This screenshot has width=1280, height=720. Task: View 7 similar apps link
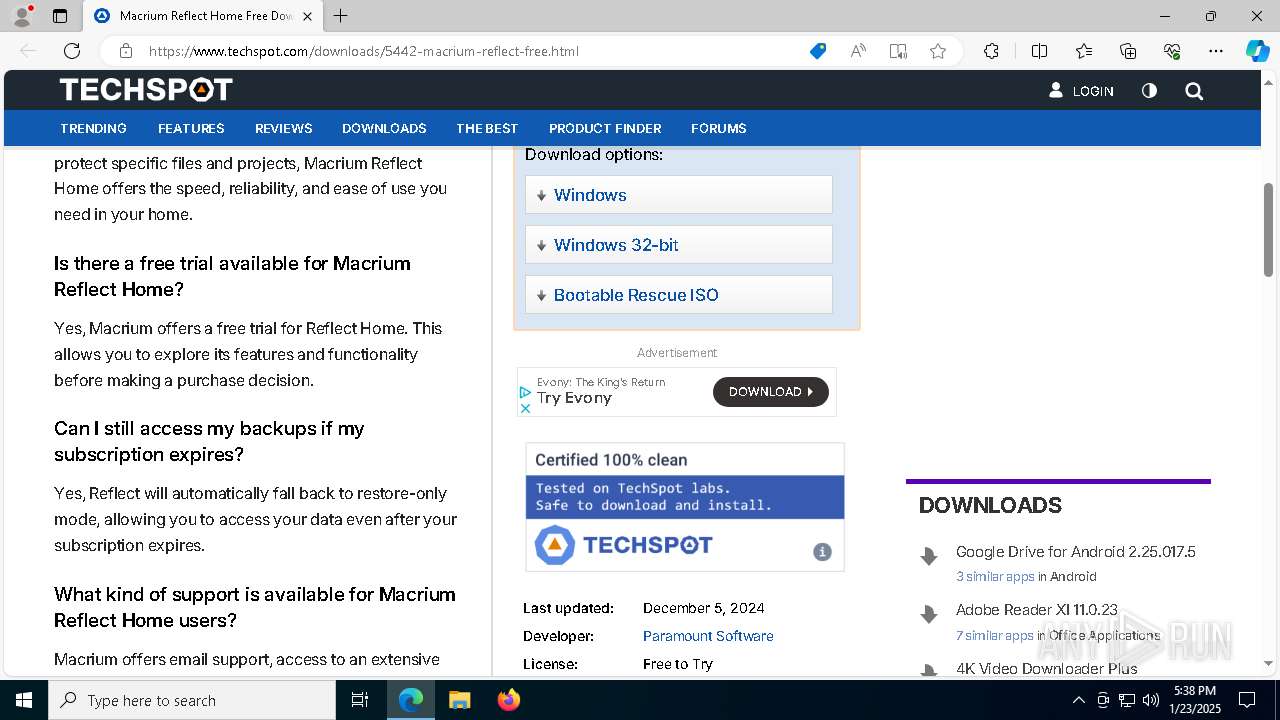pyautogui.click(x=995, y=636)
